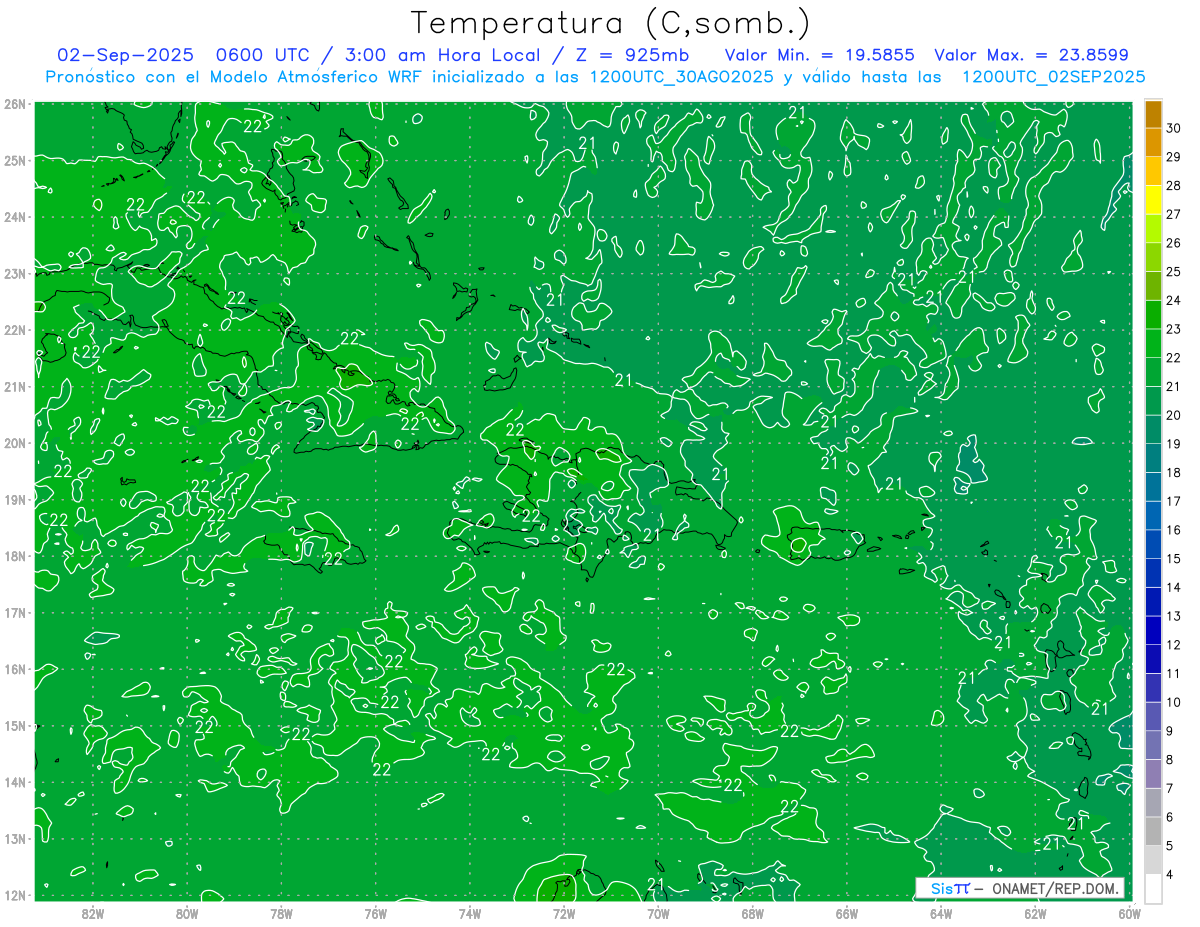The width and height of the screenshot is (1200, 927).
Task: Pick the green legend swatch between 23 and 24
Action: pyautogui.click(x=1153, y=314)
